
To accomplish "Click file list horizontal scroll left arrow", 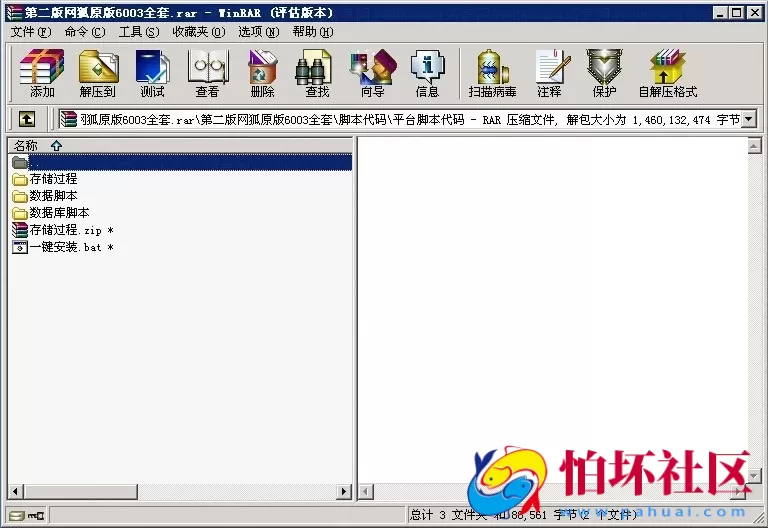I will [x=16, y=491].
